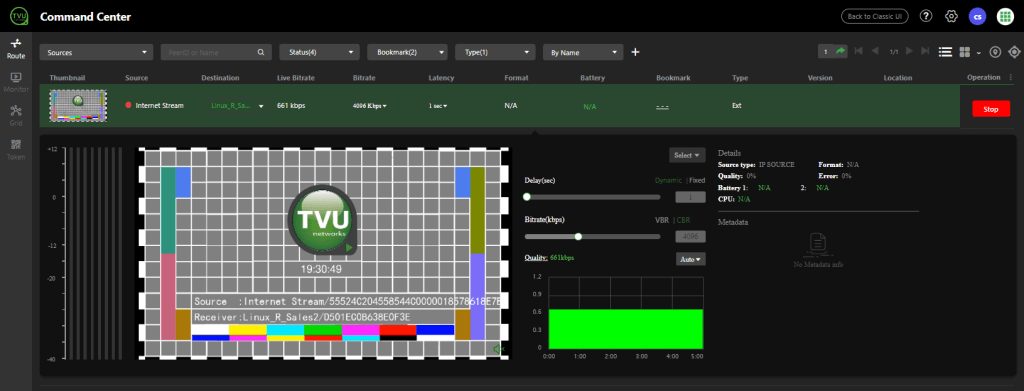This screenshot has height=391, width=1024.
Task: Click the bookmark dashes in stream row
Action: [662, 106]
